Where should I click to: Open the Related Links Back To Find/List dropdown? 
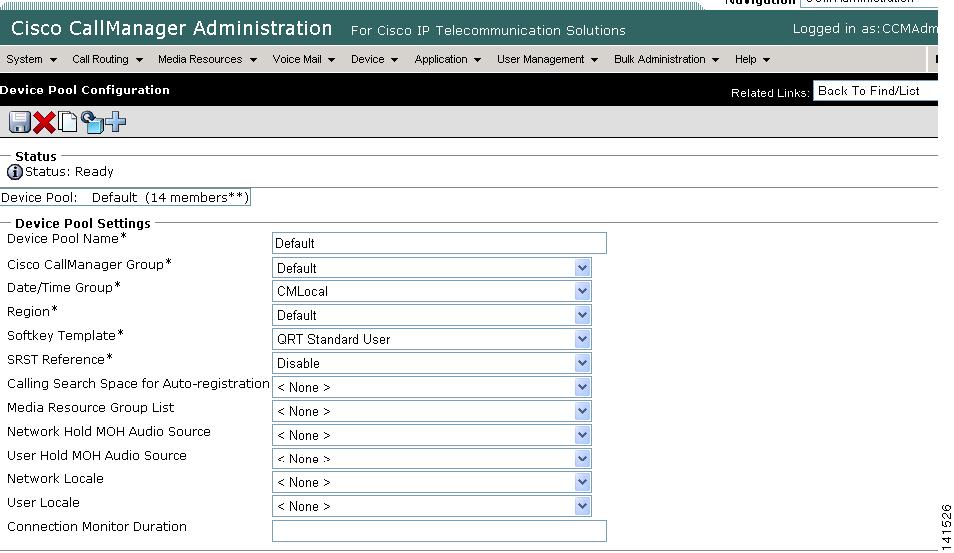pos(875,91)
